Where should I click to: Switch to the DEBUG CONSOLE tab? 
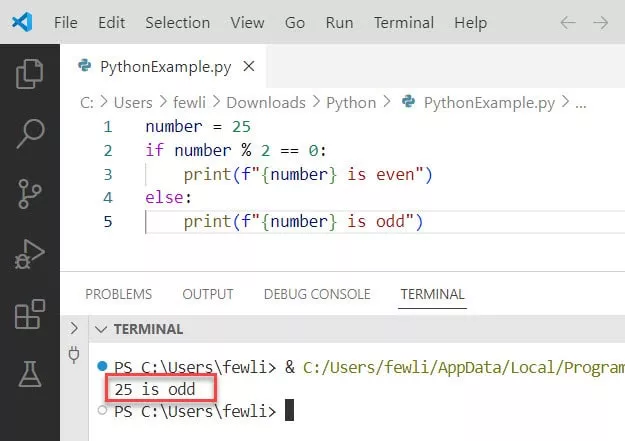point(316,294)
